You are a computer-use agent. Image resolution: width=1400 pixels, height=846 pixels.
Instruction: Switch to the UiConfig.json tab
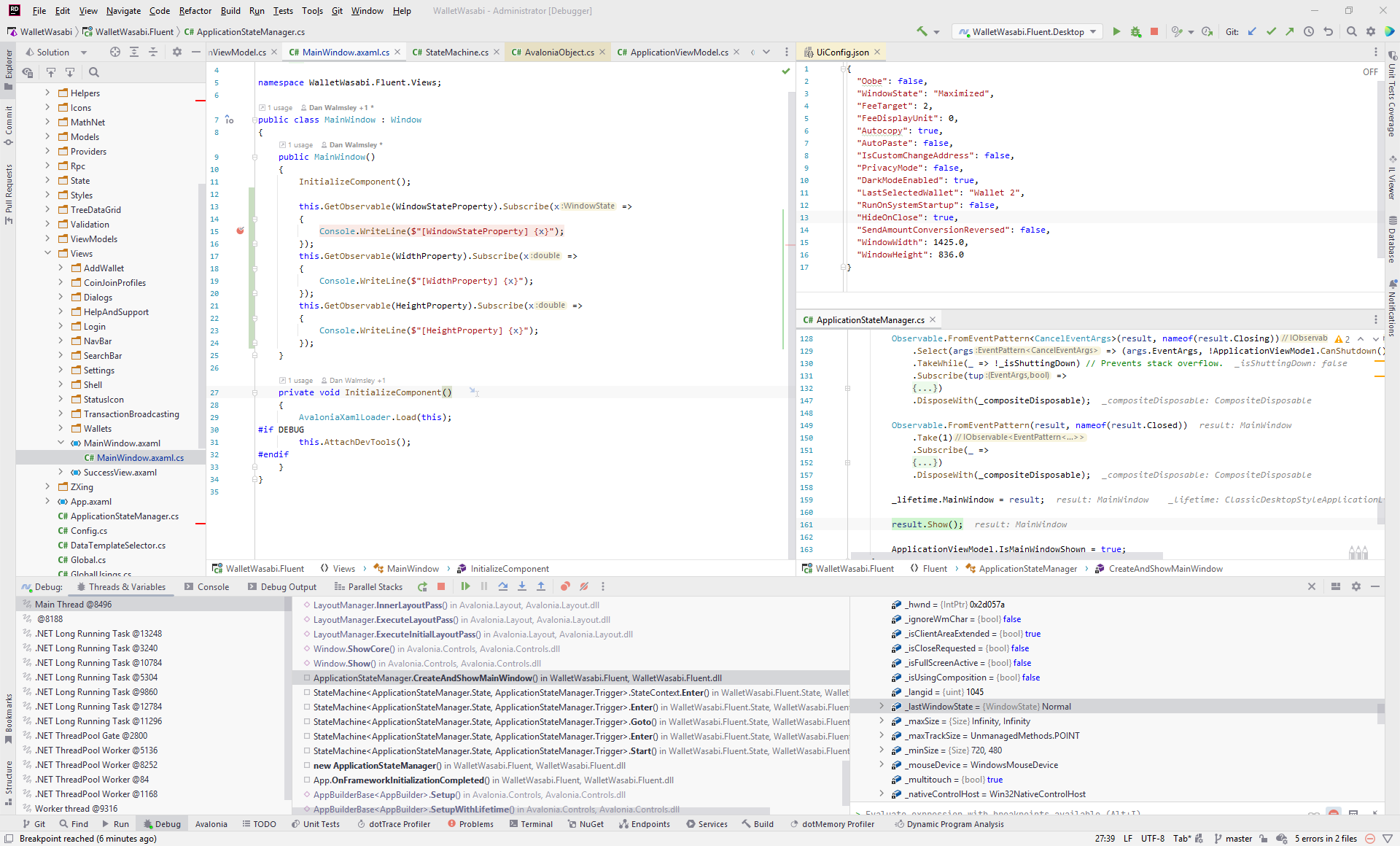point(841,52)
